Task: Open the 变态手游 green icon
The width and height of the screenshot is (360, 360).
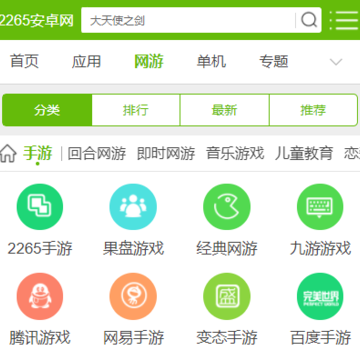Action: (227, 296)
